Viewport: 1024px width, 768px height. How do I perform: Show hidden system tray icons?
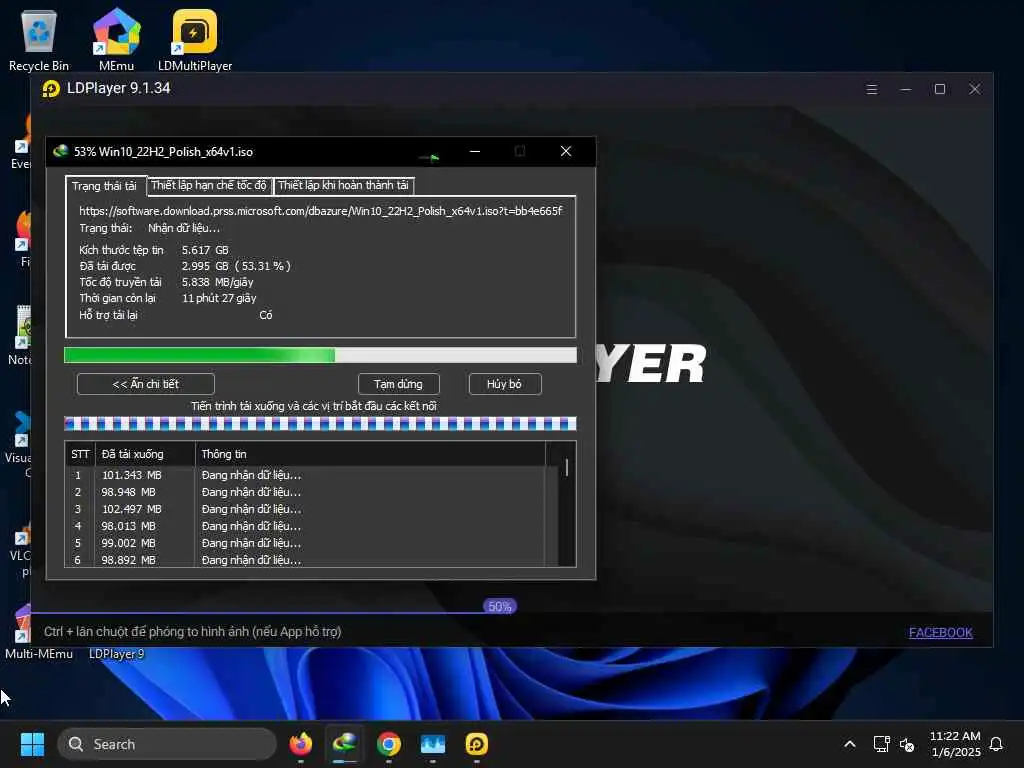point(850,744)
